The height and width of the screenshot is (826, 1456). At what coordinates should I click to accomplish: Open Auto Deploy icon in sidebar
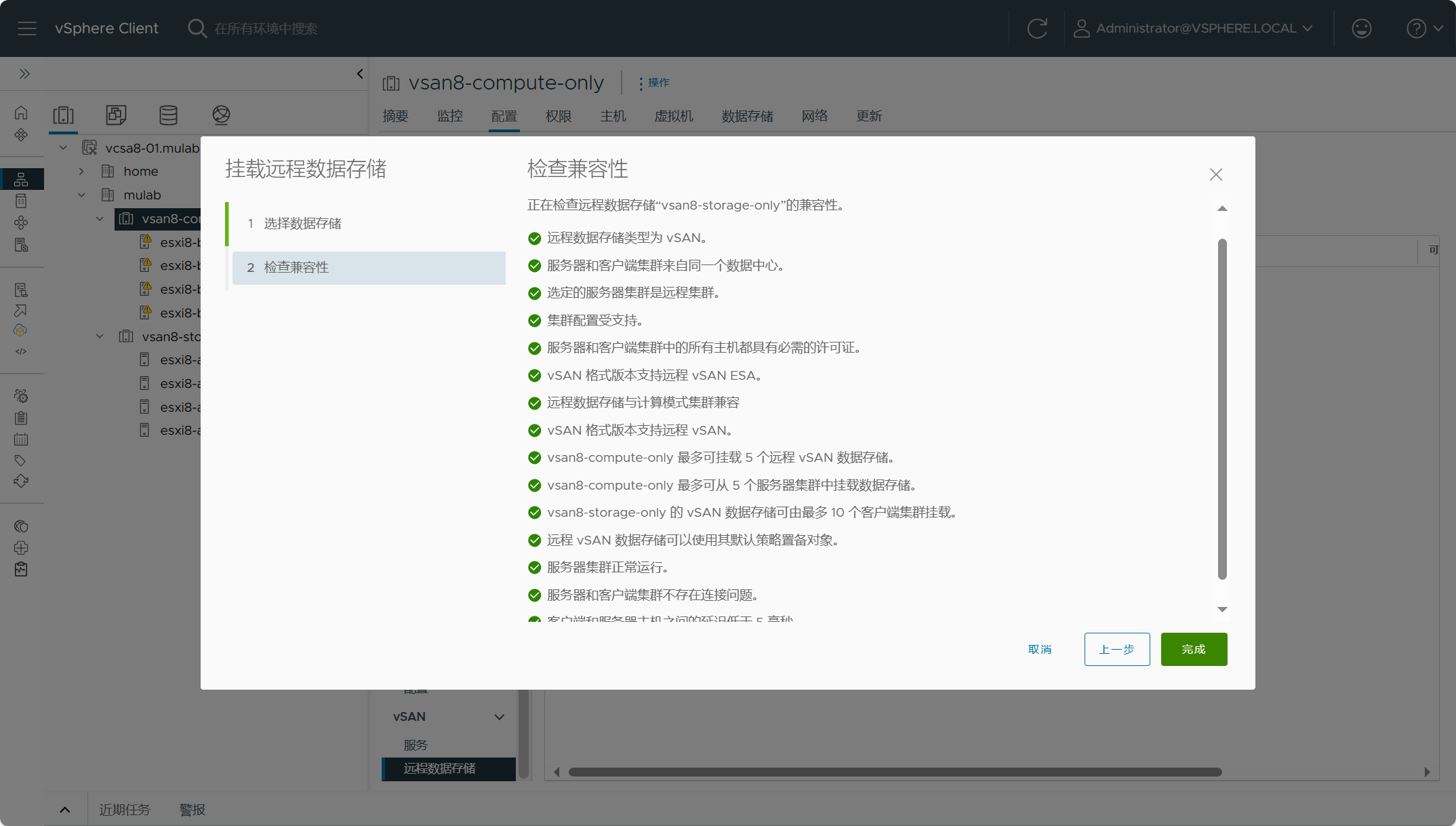click(21, 311)
